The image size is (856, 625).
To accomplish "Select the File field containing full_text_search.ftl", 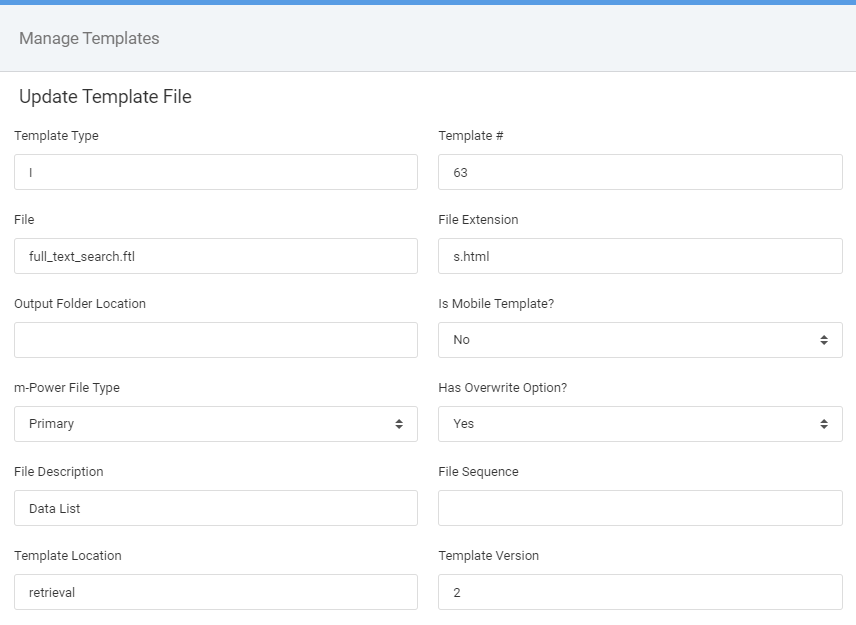I will pos(216,256).
